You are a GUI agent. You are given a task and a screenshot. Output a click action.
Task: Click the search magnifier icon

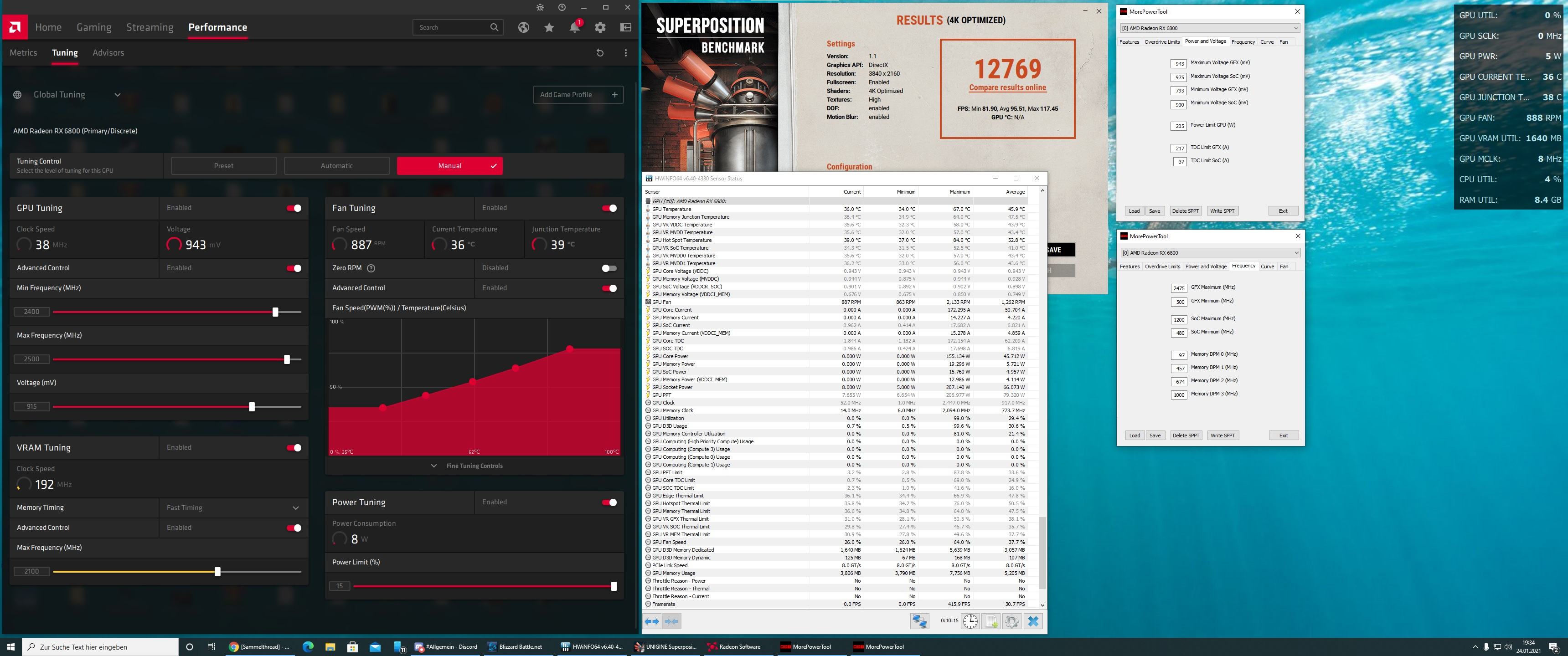click(x=494, y=27)
